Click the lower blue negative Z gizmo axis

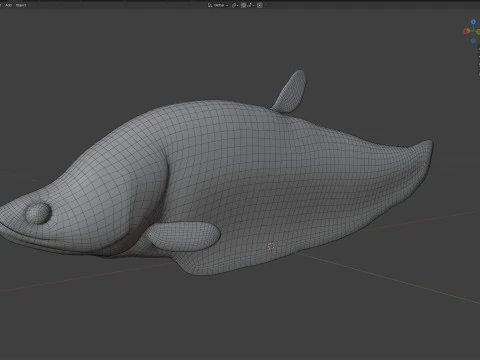tap(473, 40)
